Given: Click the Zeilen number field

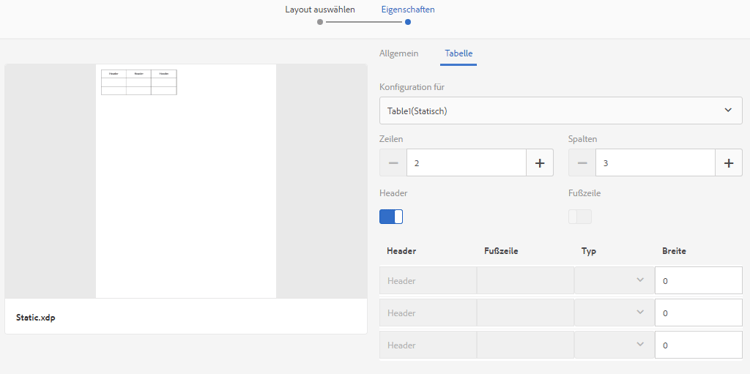Looking at the screenshot, I should pyautogui.click(x=466, y=163).
